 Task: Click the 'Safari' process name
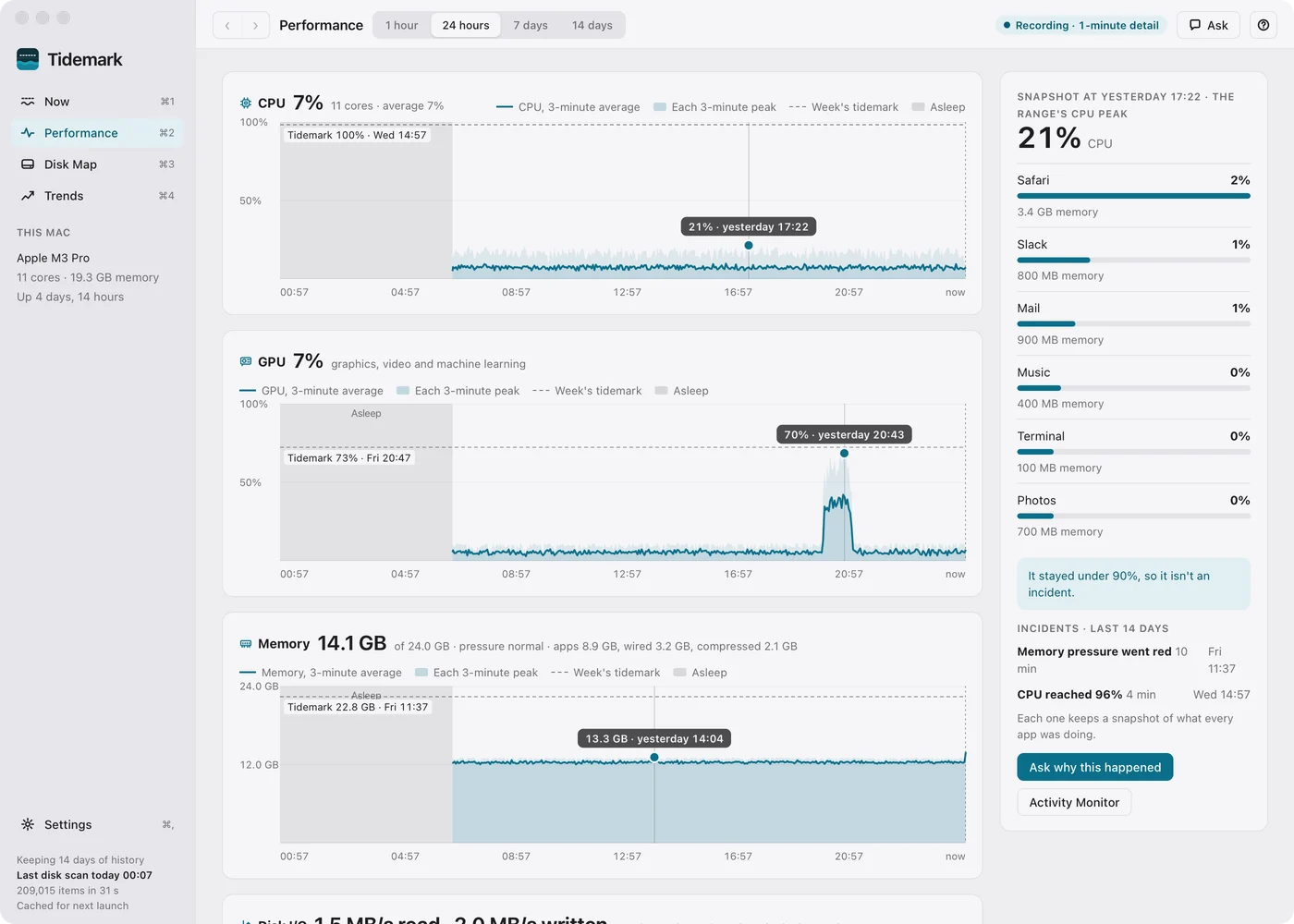tap(1033, 180)
